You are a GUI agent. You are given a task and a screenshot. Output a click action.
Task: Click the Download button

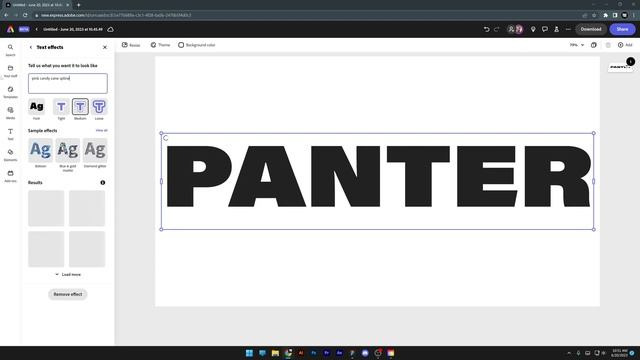point(591,29)
